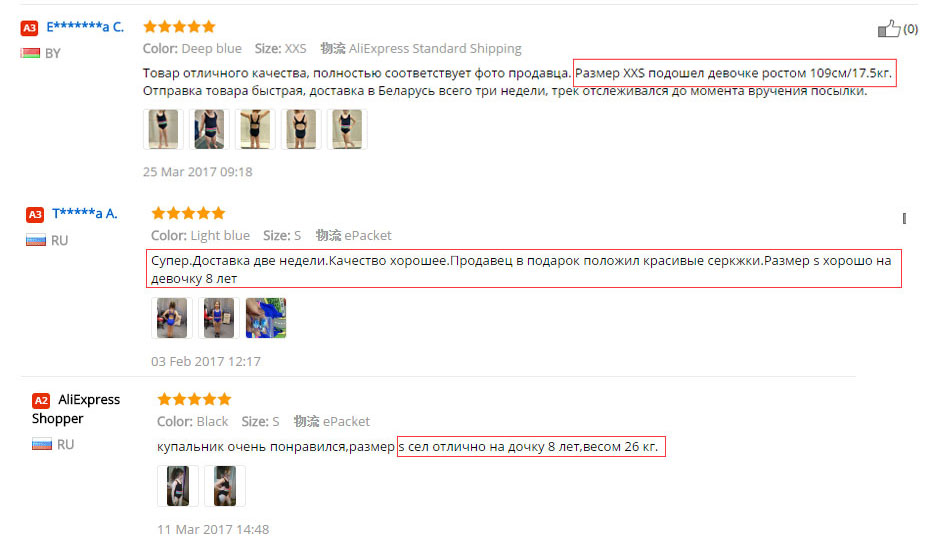
Task: Open reviewer profile T*****a A.
Action: tap(85, 213)
